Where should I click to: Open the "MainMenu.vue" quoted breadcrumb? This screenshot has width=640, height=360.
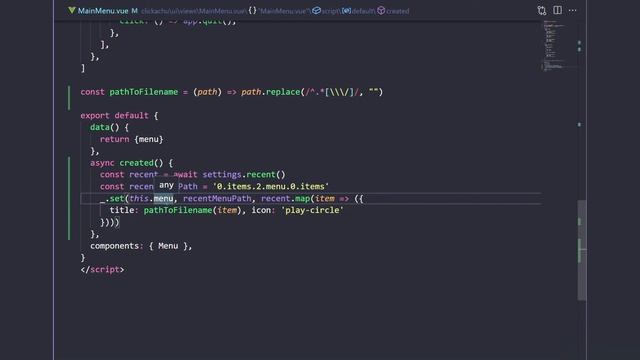[284, 11]
